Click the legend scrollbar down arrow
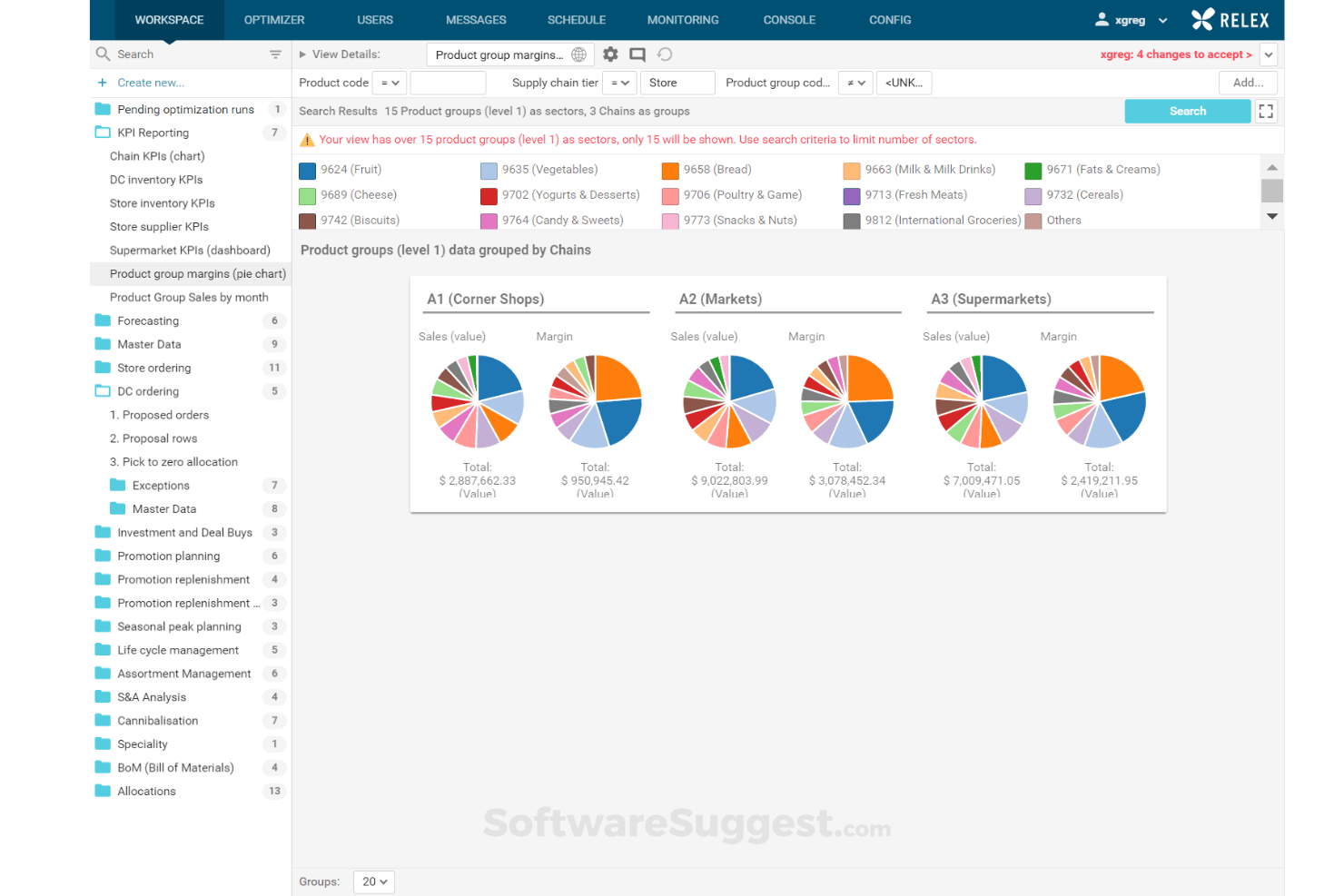The height and width of the screenshot is (896, 1344). [x=1272, y=217]
